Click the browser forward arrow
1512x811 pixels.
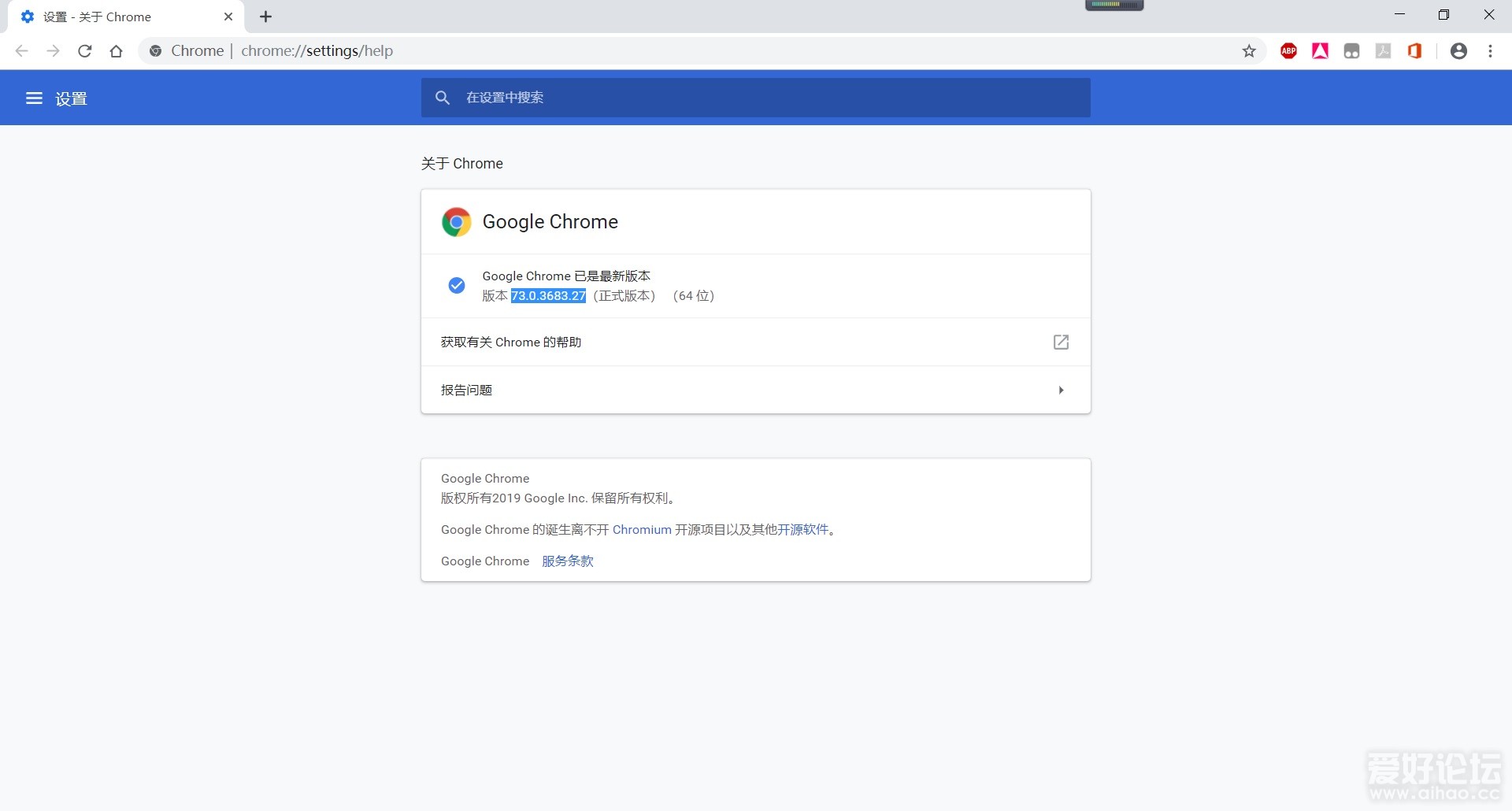(x=53, y=51)
